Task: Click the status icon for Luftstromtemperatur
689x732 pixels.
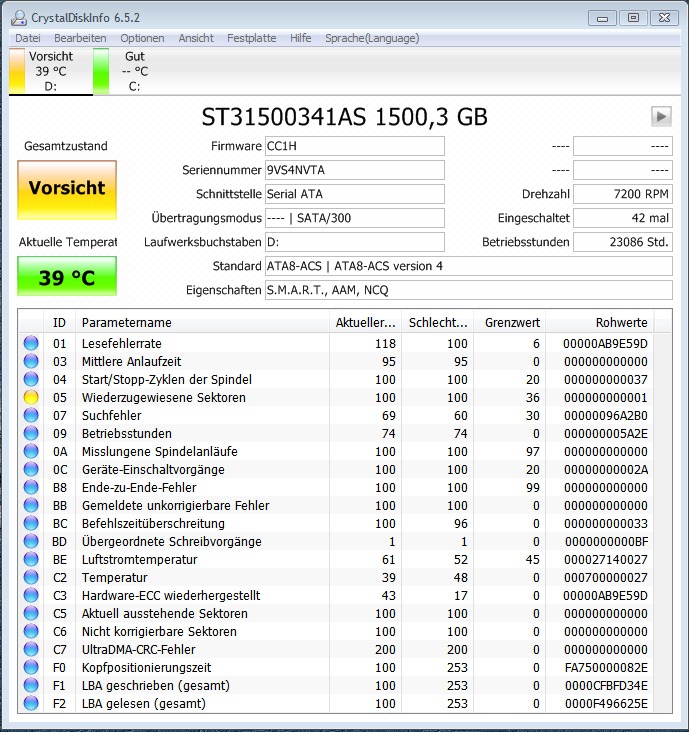Action: [x=31, y=559]
